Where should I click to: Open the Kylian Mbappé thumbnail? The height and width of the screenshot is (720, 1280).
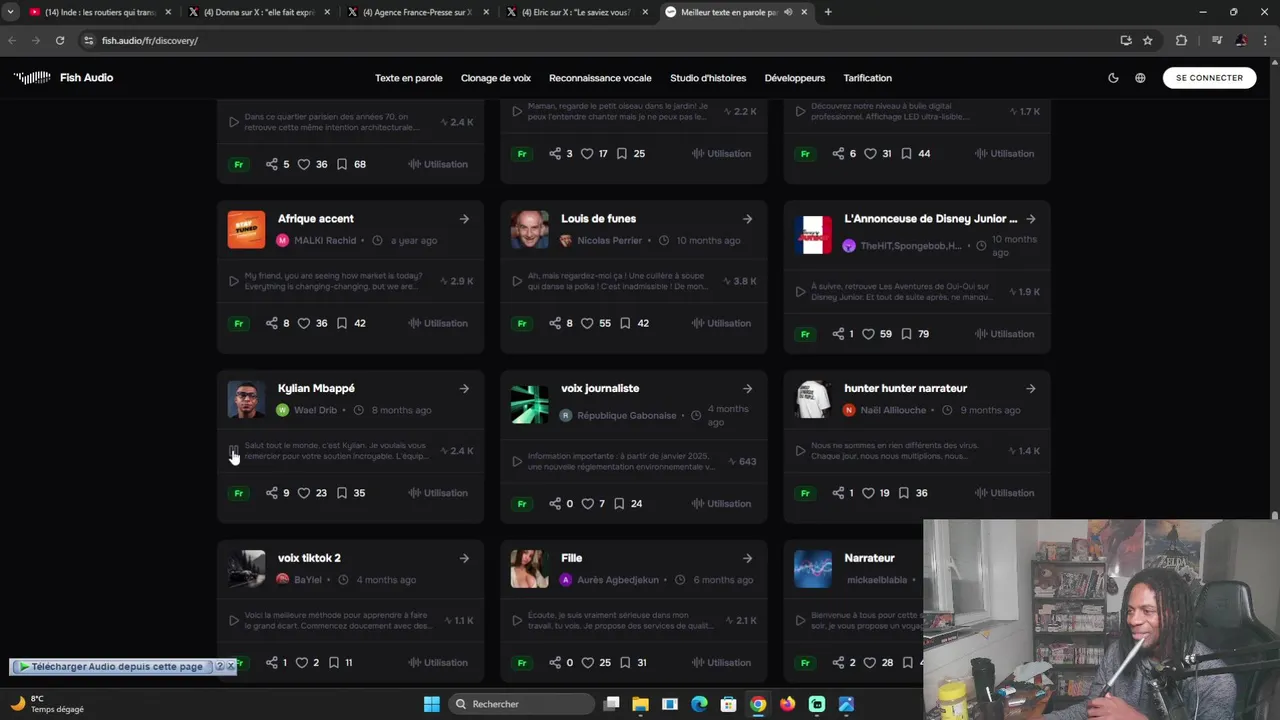[x=246, y=399]
